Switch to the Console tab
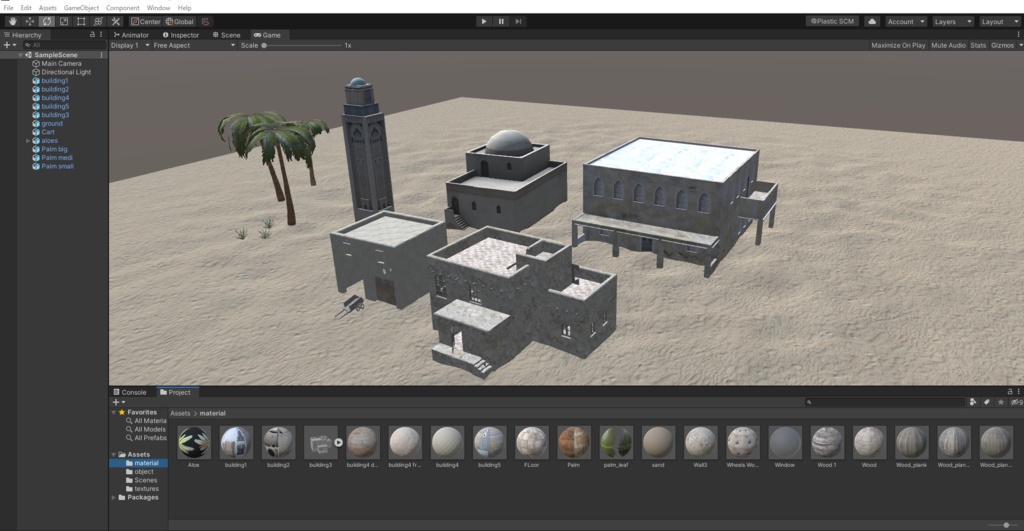Viewport: 1024px width, 531px height. pos(130,392)
